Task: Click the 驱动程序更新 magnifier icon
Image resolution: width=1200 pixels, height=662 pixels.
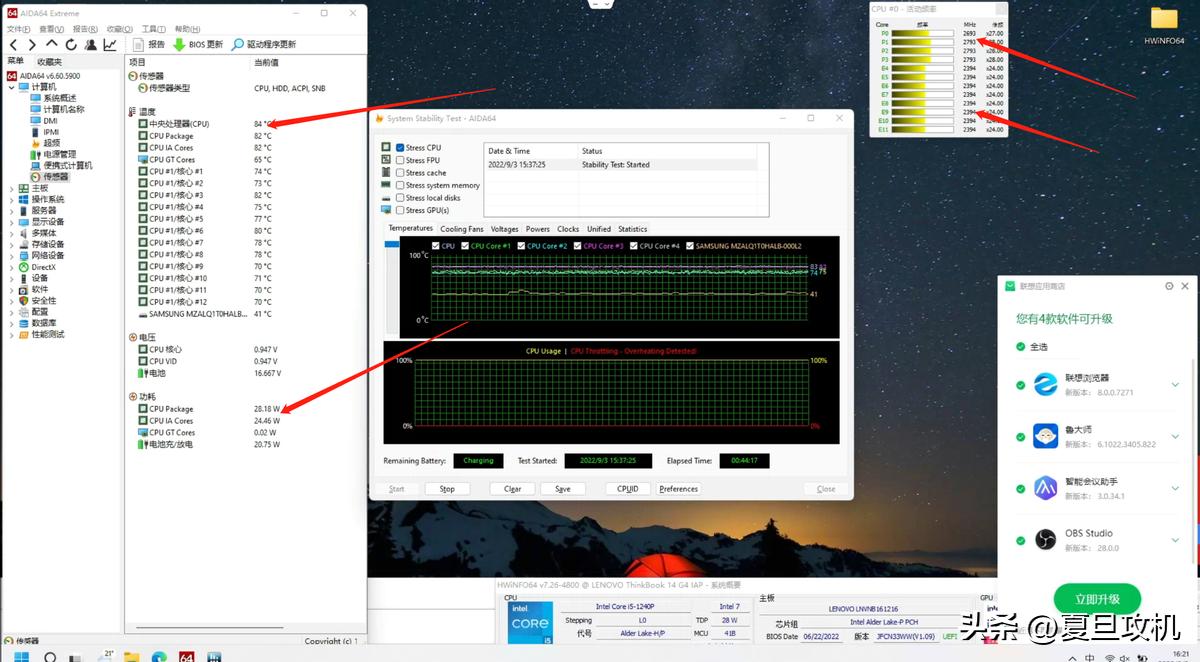Action: [x=238, y=45]
